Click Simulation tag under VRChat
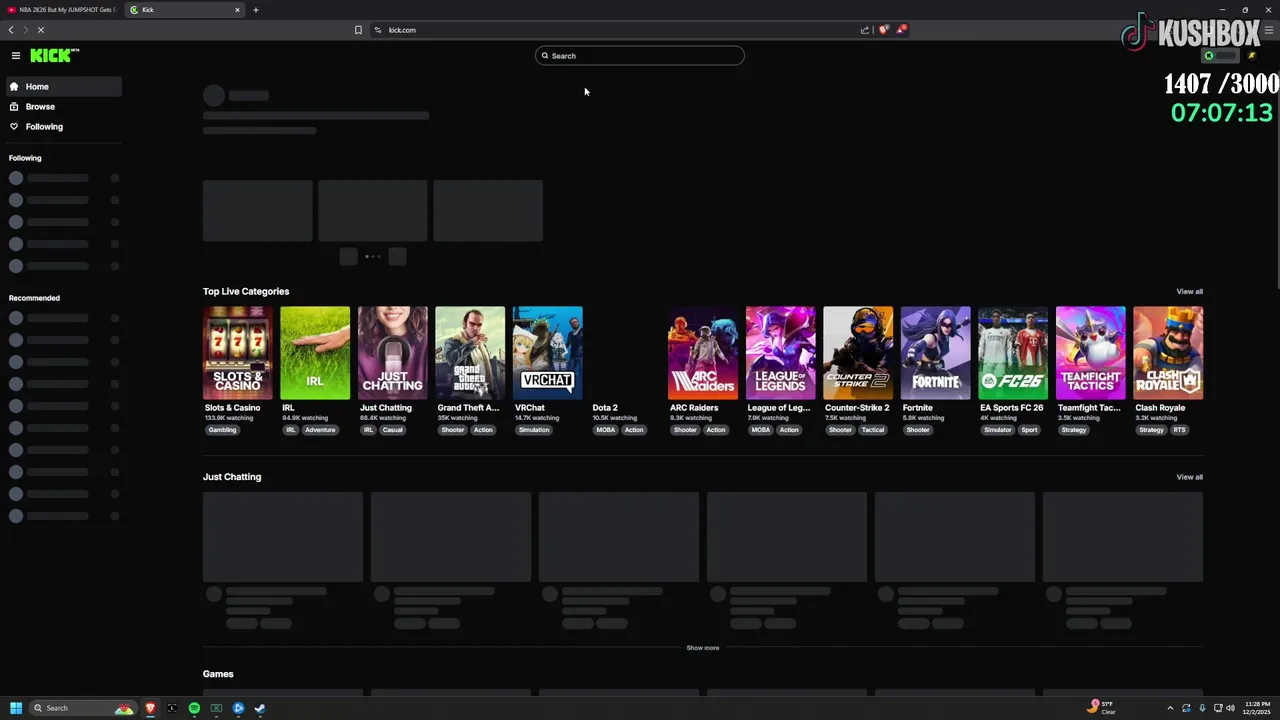 533,430
